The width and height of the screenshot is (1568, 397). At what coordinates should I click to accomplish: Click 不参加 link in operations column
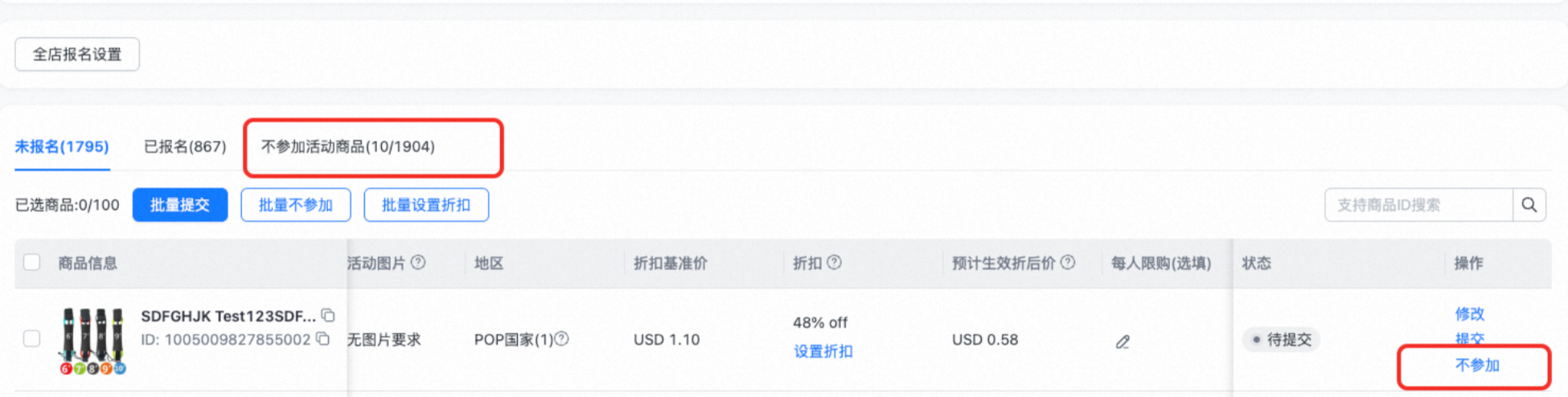click(1477, 366)
